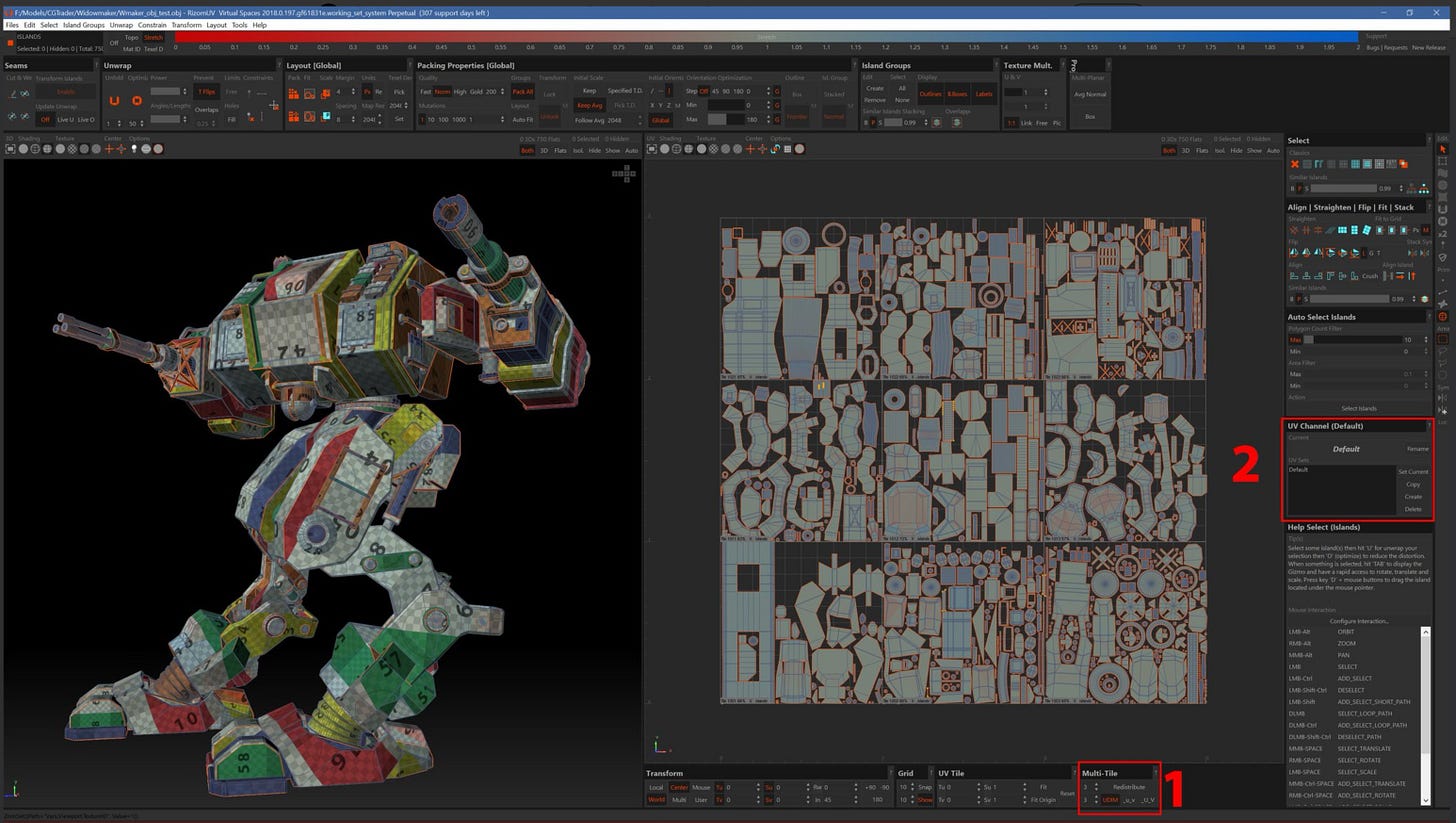Open the Edit menu
This screenshot has width=1456, height=823.
[x=29, y=25]
